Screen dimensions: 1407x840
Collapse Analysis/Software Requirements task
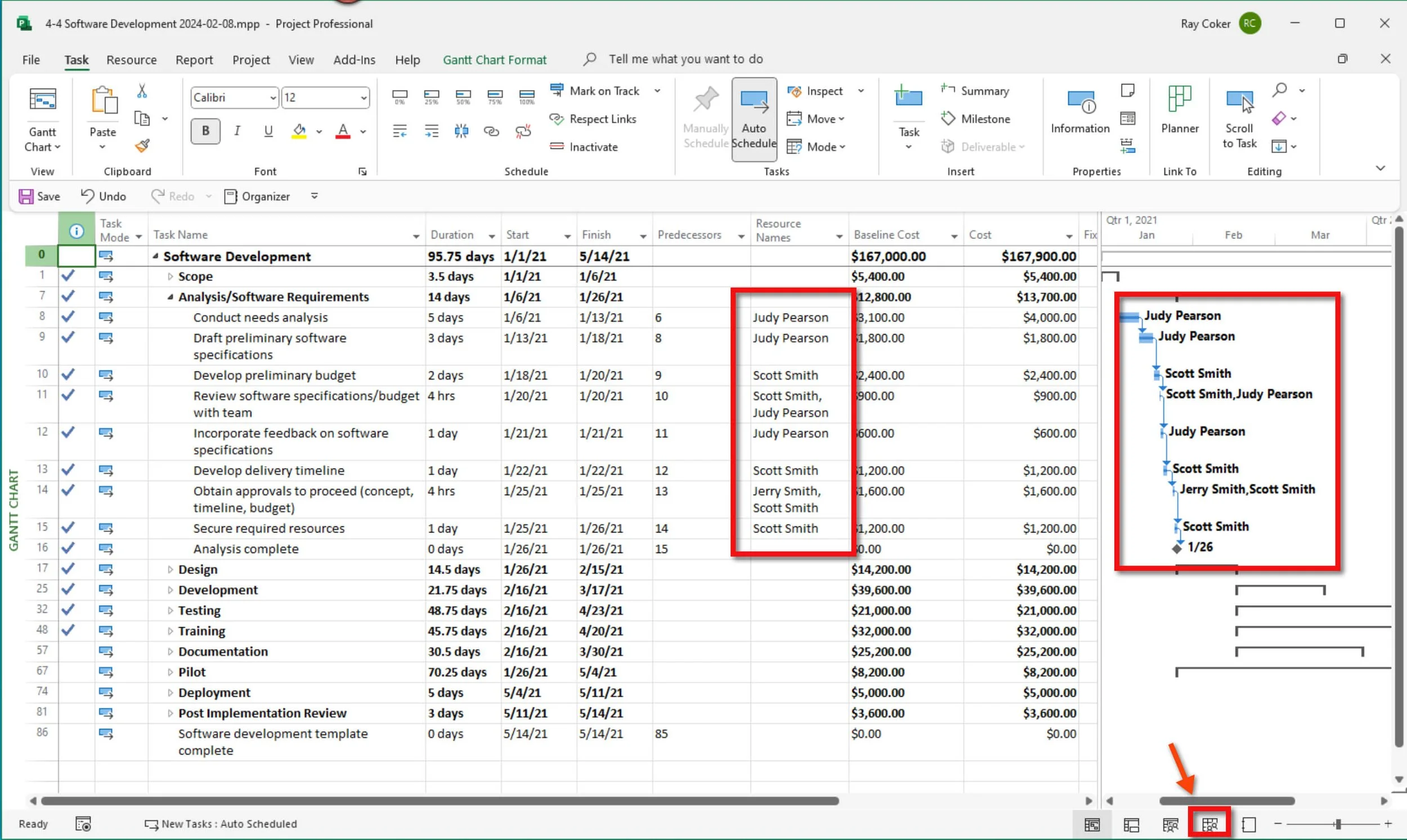pyautogui.click(x=170, y=297)
